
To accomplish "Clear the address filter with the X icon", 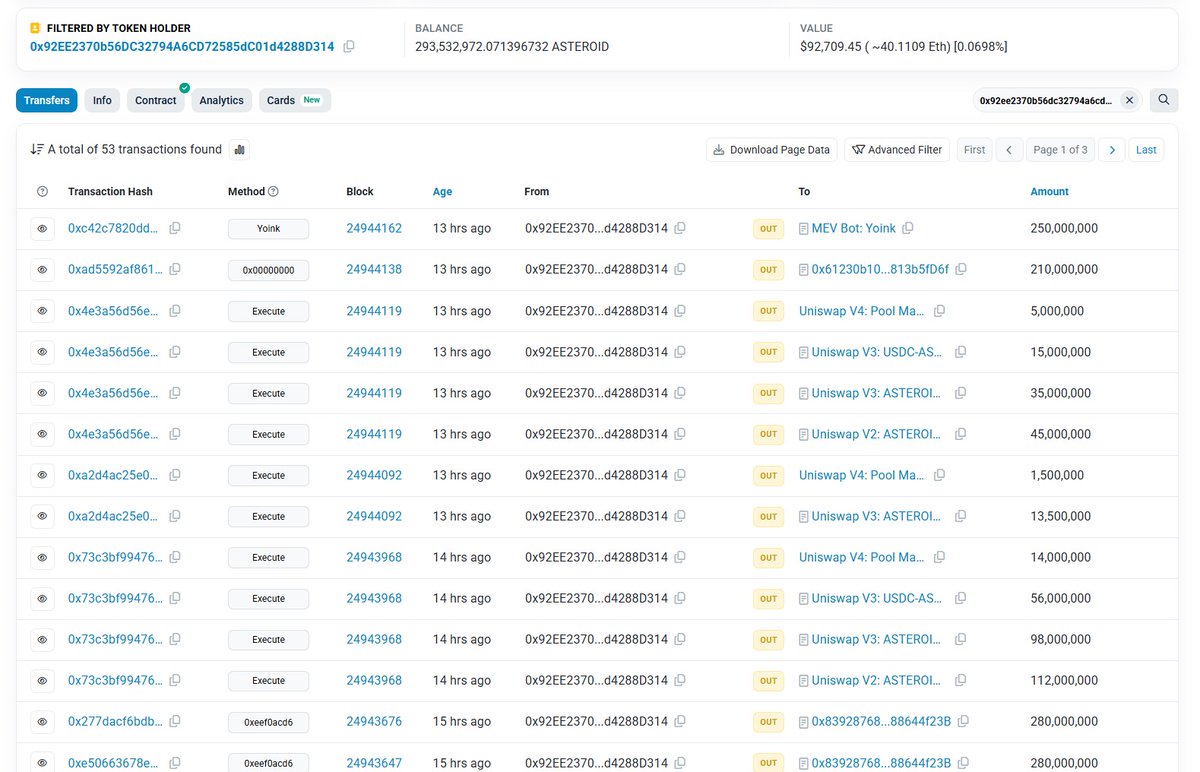I will 1129,100.
